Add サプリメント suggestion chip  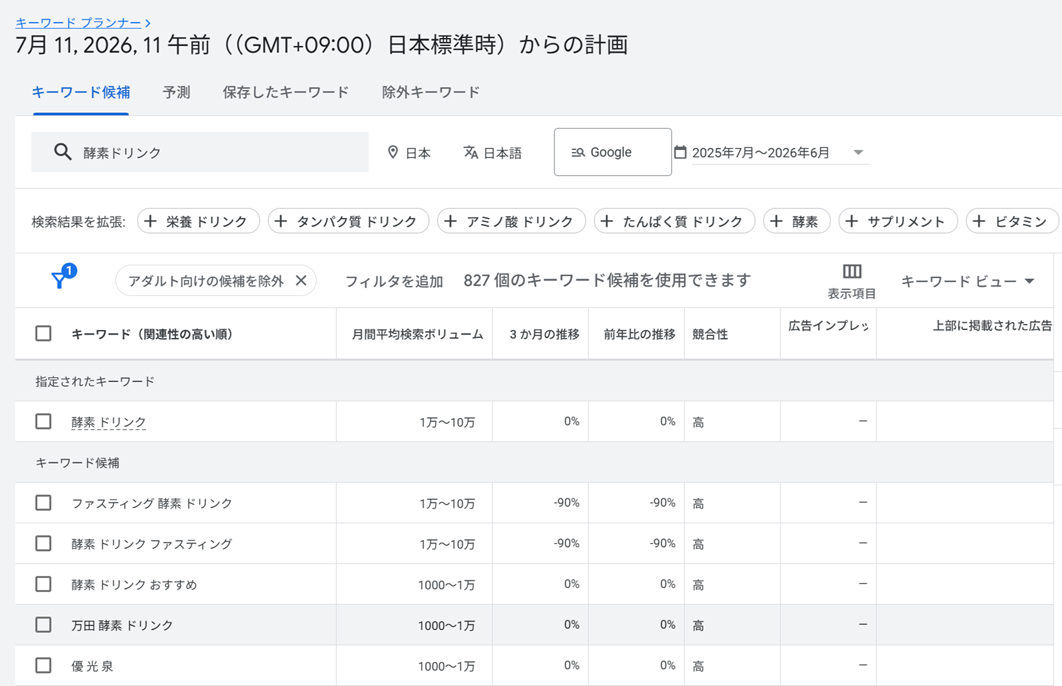(x=898, y=221)
